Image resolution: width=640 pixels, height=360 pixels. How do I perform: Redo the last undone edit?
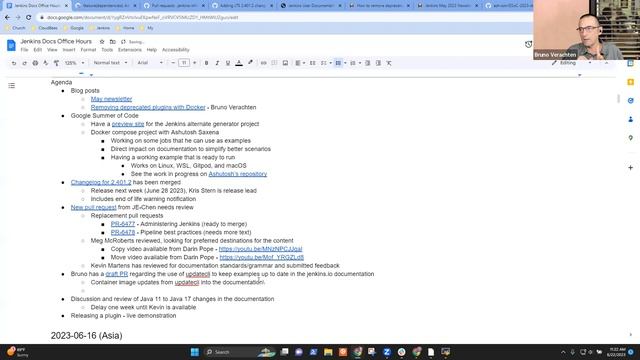click(24, 63)
